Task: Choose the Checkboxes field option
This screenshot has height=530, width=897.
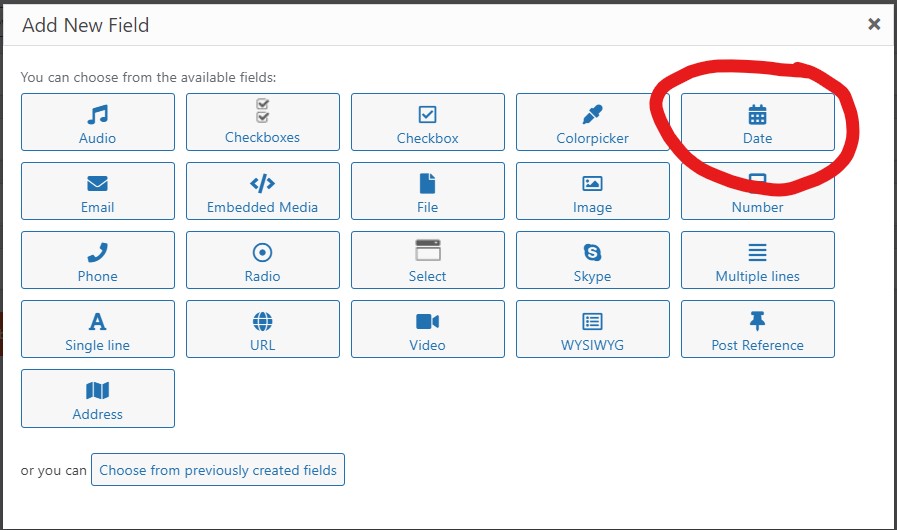Action: (262, 123)
